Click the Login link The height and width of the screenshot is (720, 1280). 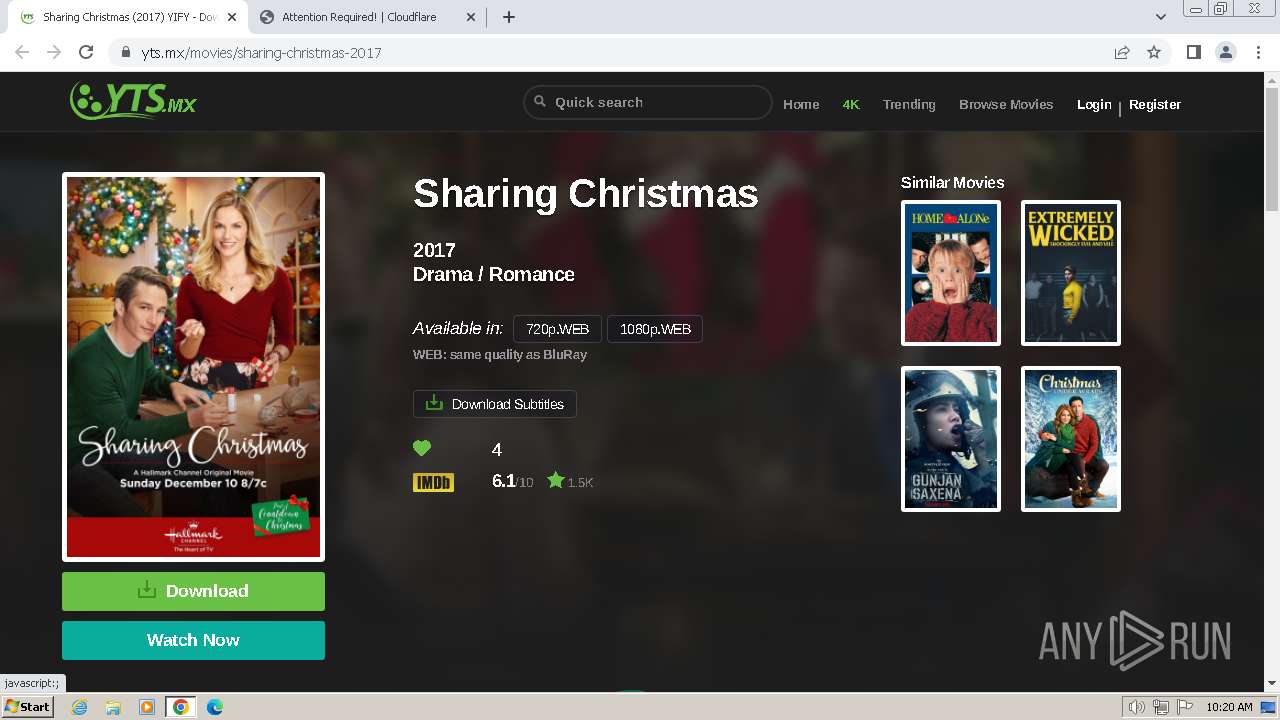[x=1094, y=104]
